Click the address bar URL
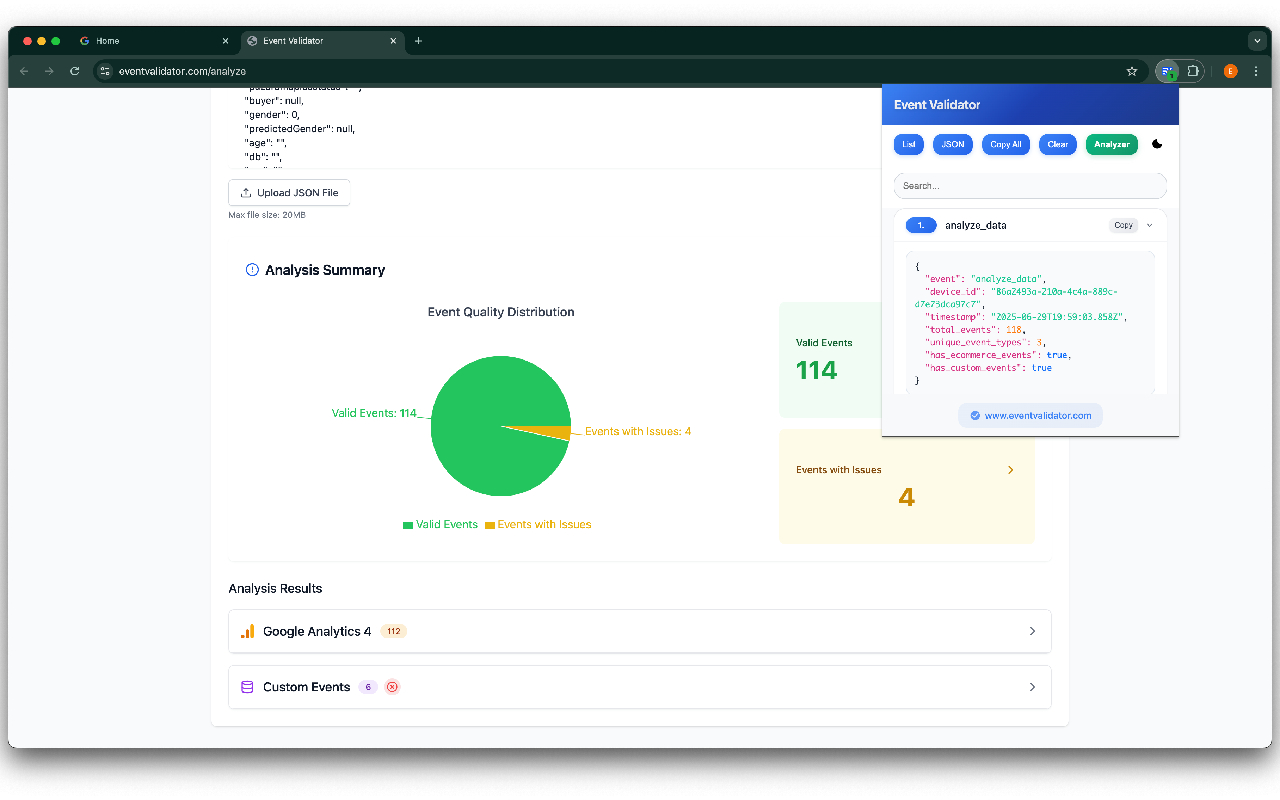The height and width of the screenshot is (800, 1280). pyautogui.click(x=182, y=71)
